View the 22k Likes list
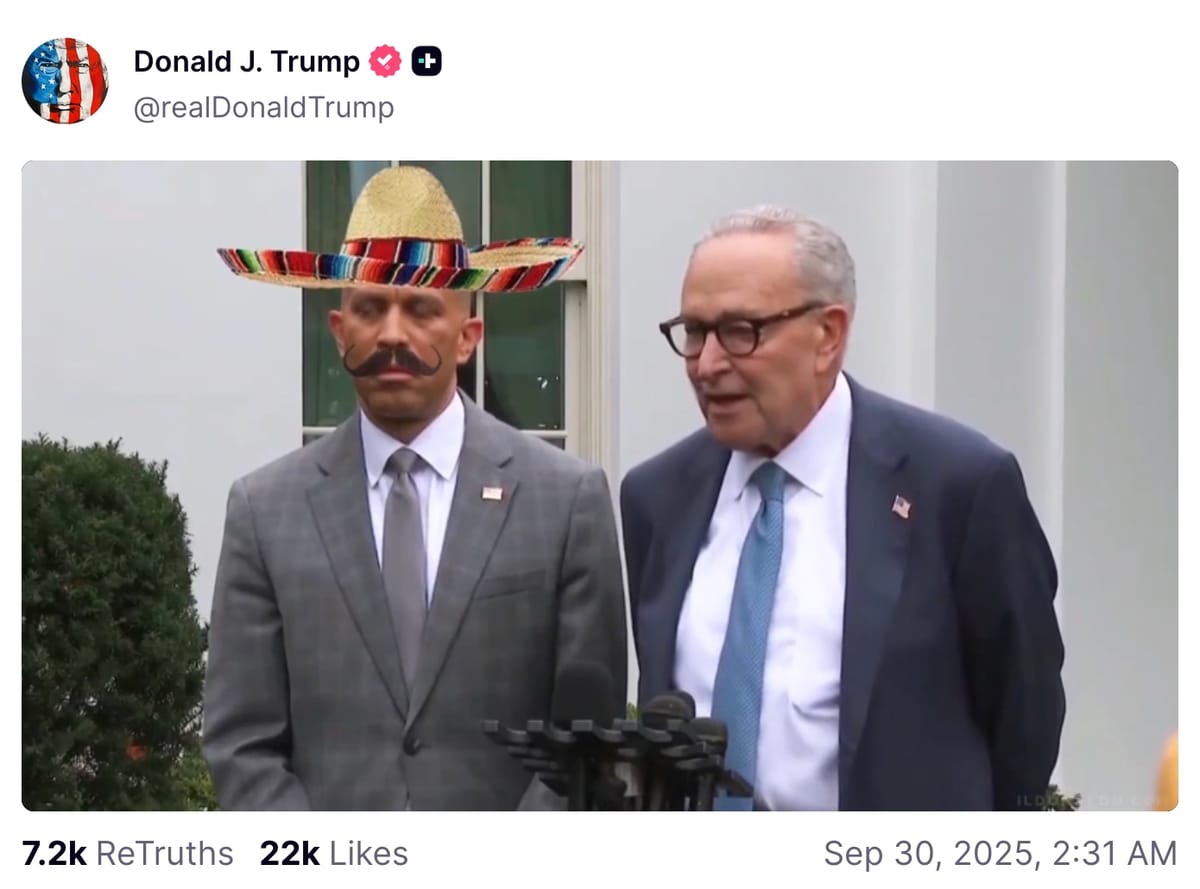The width and height of the screenshot is (1200, 889). 334,853
